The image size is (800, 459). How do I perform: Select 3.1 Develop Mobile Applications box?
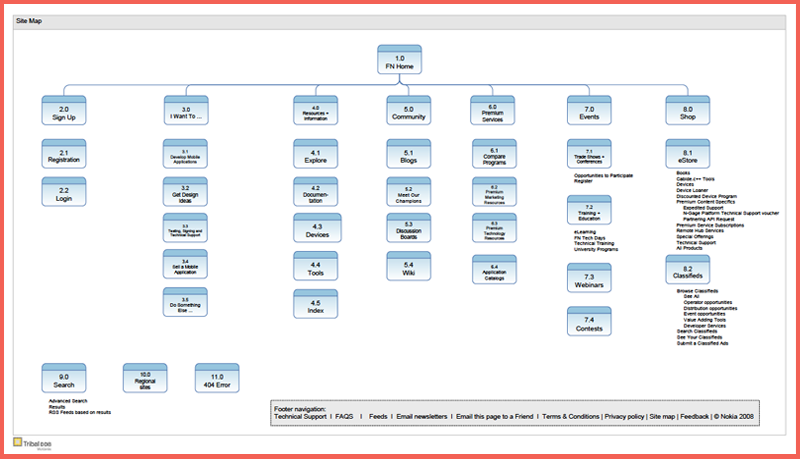pyautogui.click(x=185, y=154)
